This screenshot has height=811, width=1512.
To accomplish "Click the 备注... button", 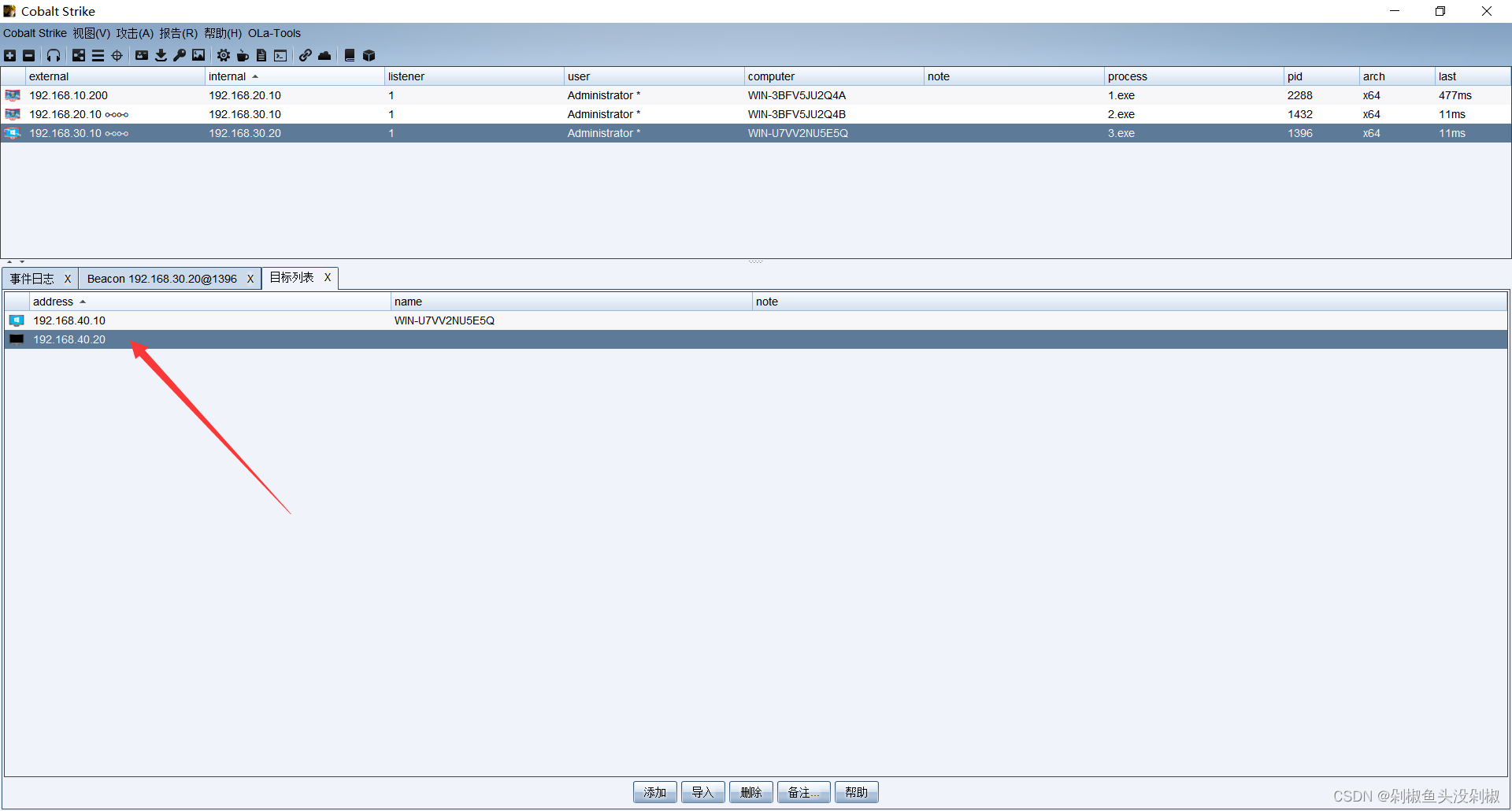I will coord(803,792).
